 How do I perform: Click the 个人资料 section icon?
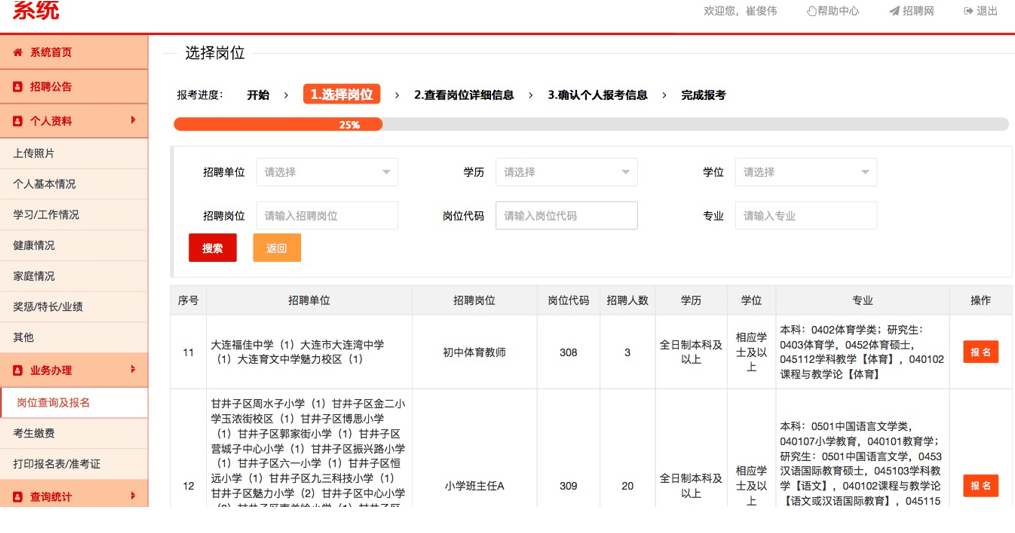click(x=17, y=121)
